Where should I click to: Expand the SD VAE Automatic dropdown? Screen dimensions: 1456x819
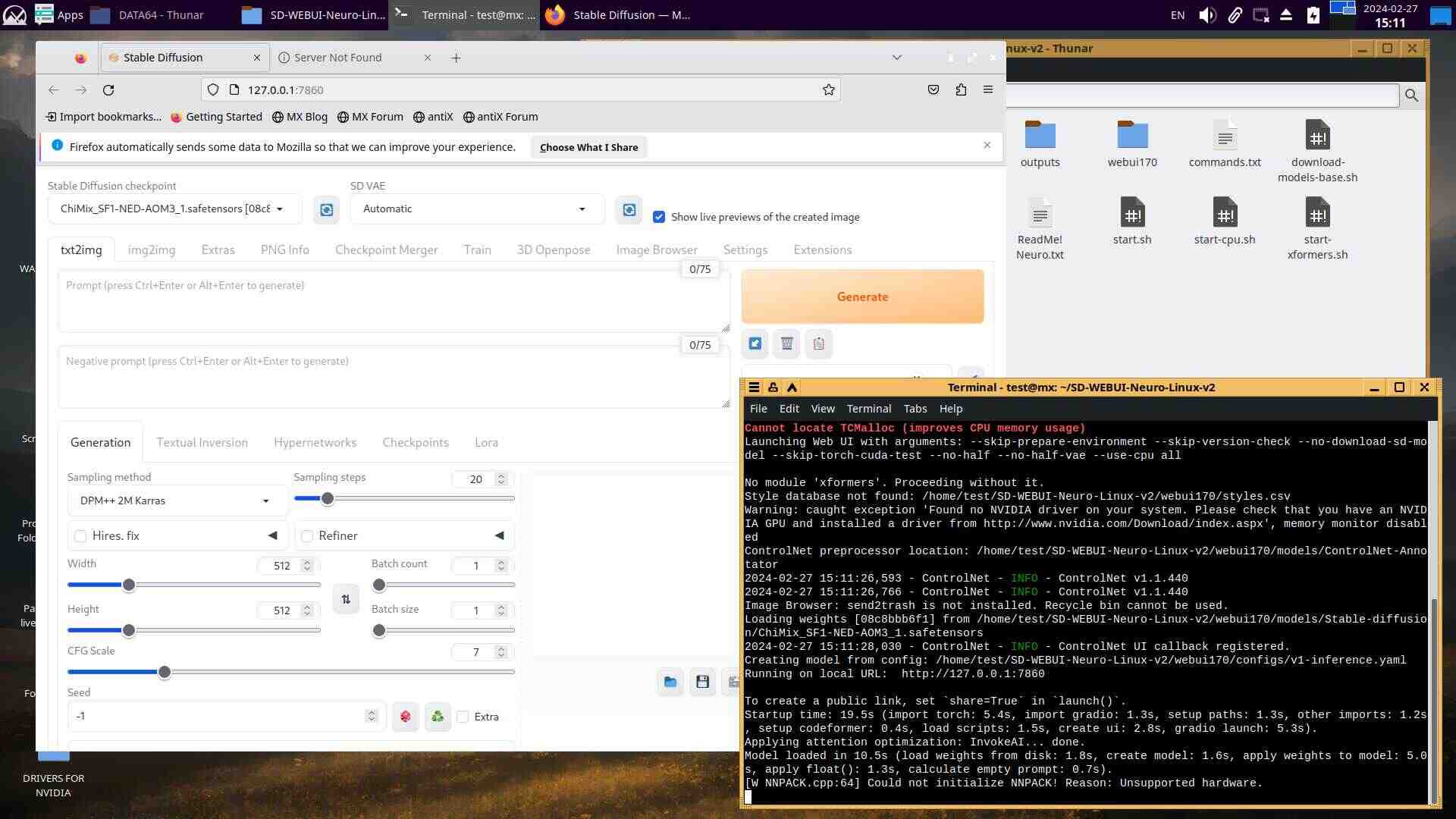(x=475, y=209)
